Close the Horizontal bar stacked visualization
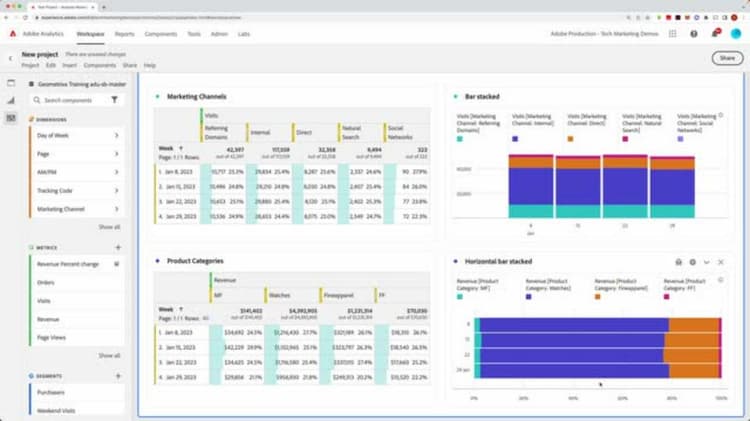 (x=721, y=262)
